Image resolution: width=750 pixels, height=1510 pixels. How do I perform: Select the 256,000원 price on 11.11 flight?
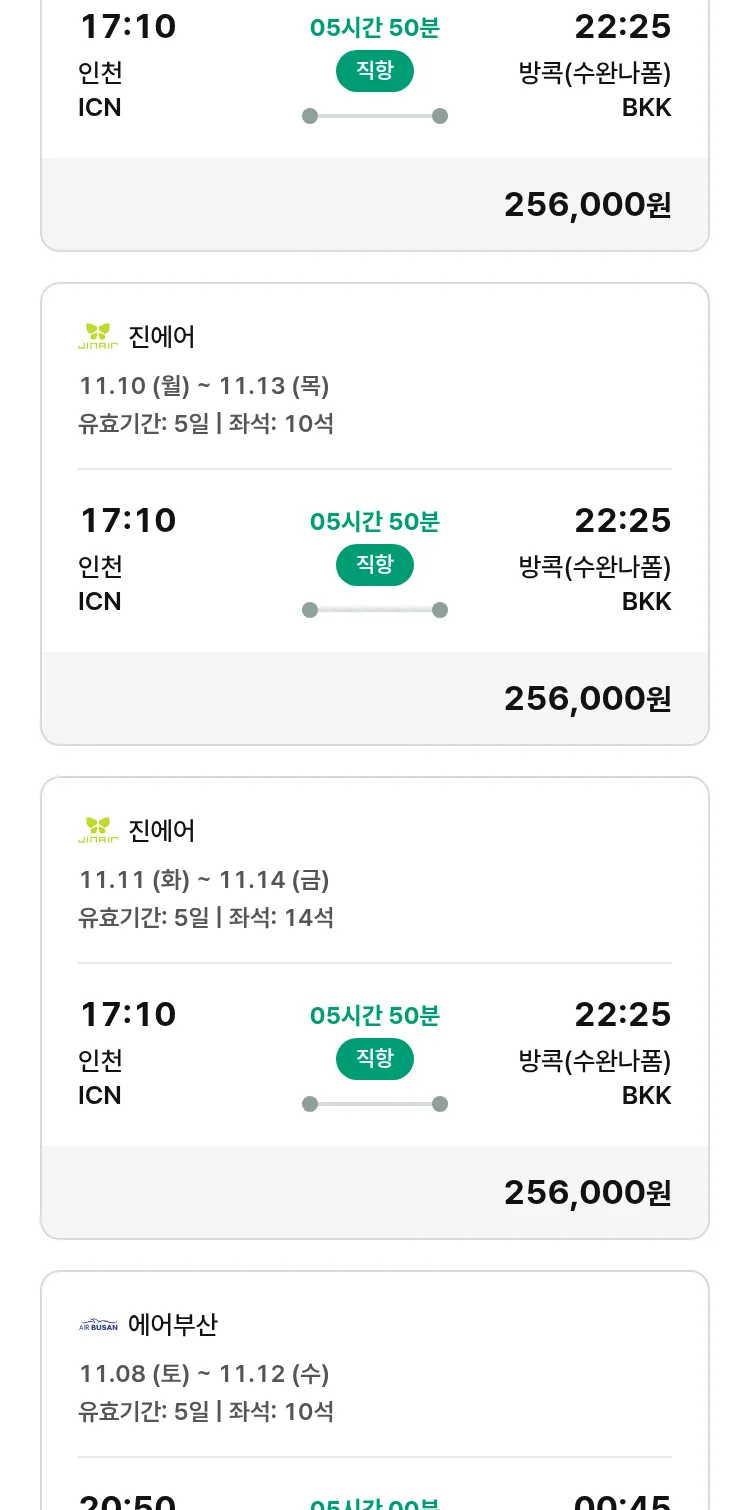click(x=587, y=1192)
